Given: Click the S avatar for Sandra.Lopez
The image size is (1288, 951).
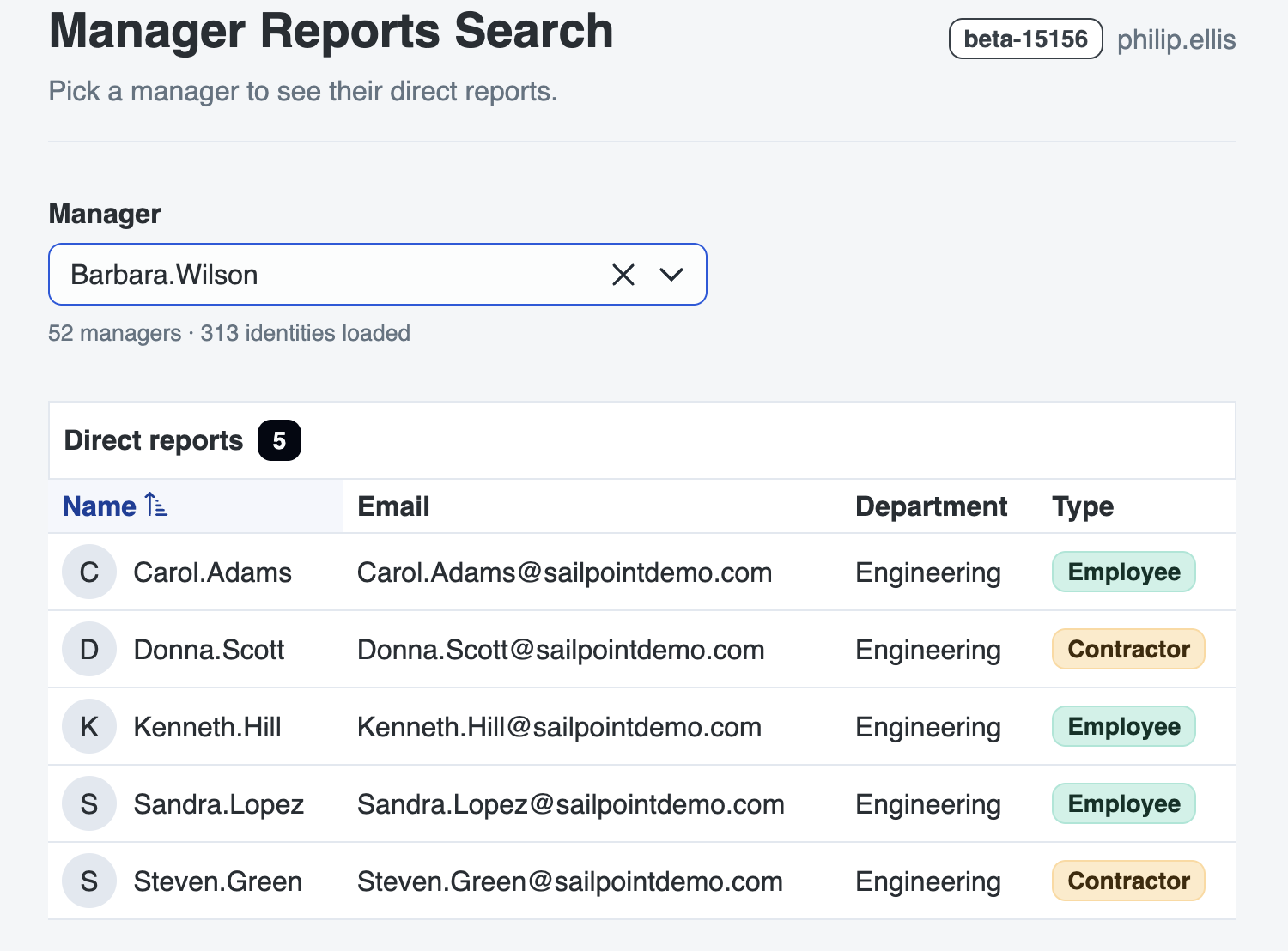Looking at the screenshot, I should click(89, 804).
